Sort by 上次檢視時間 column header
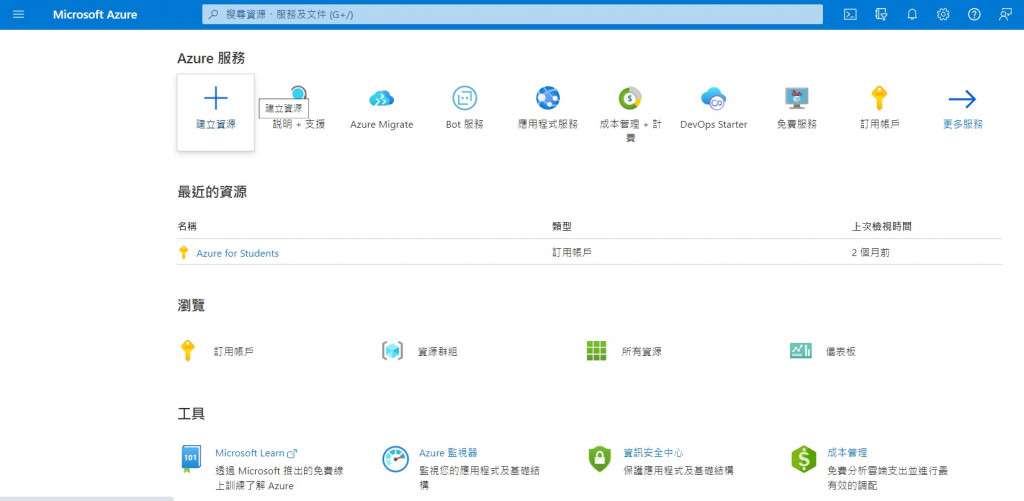The width and height of the screenshot is (1024, 501). point(882,227)
